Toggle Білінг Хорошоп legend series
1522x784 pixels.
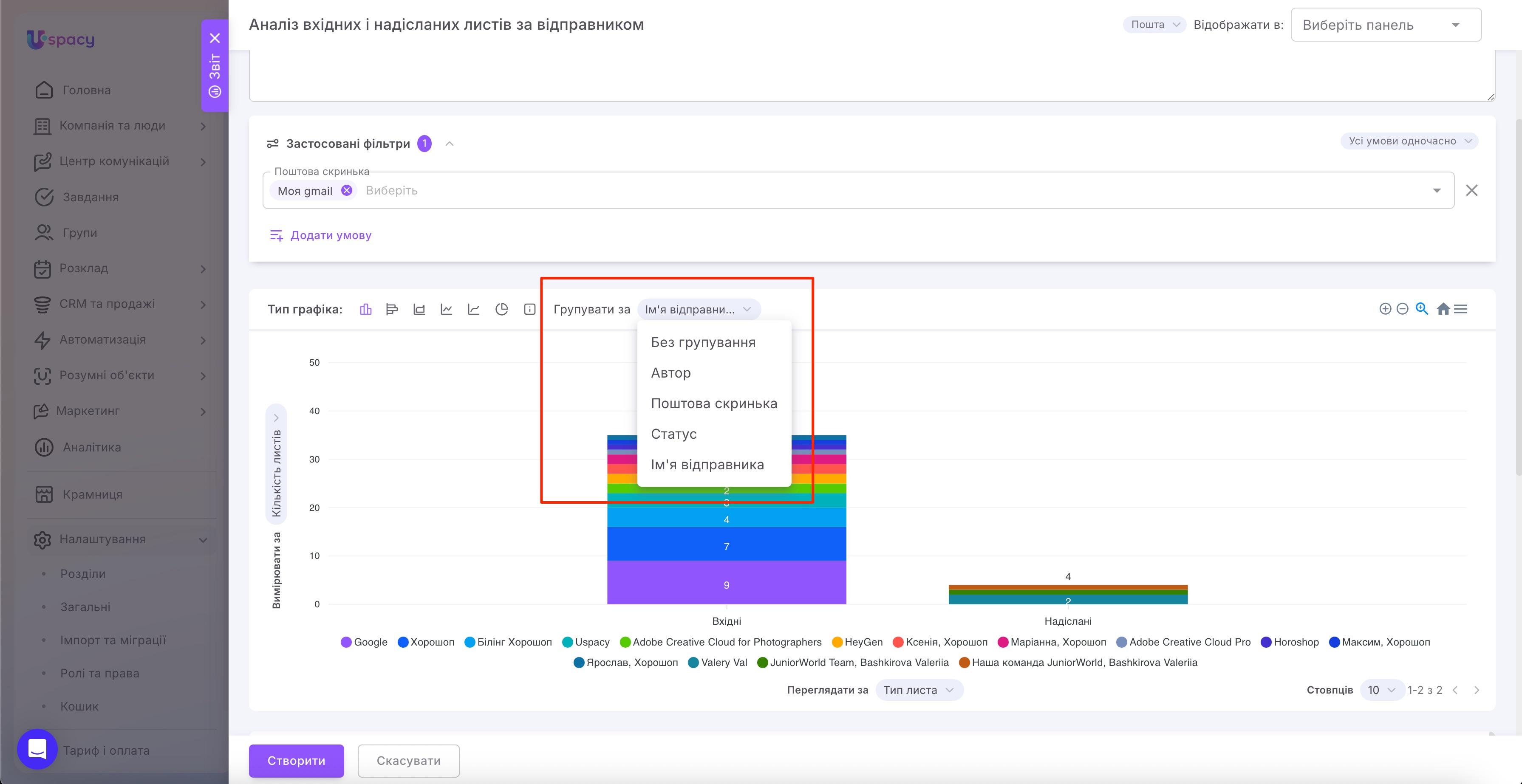pos(508,642)
